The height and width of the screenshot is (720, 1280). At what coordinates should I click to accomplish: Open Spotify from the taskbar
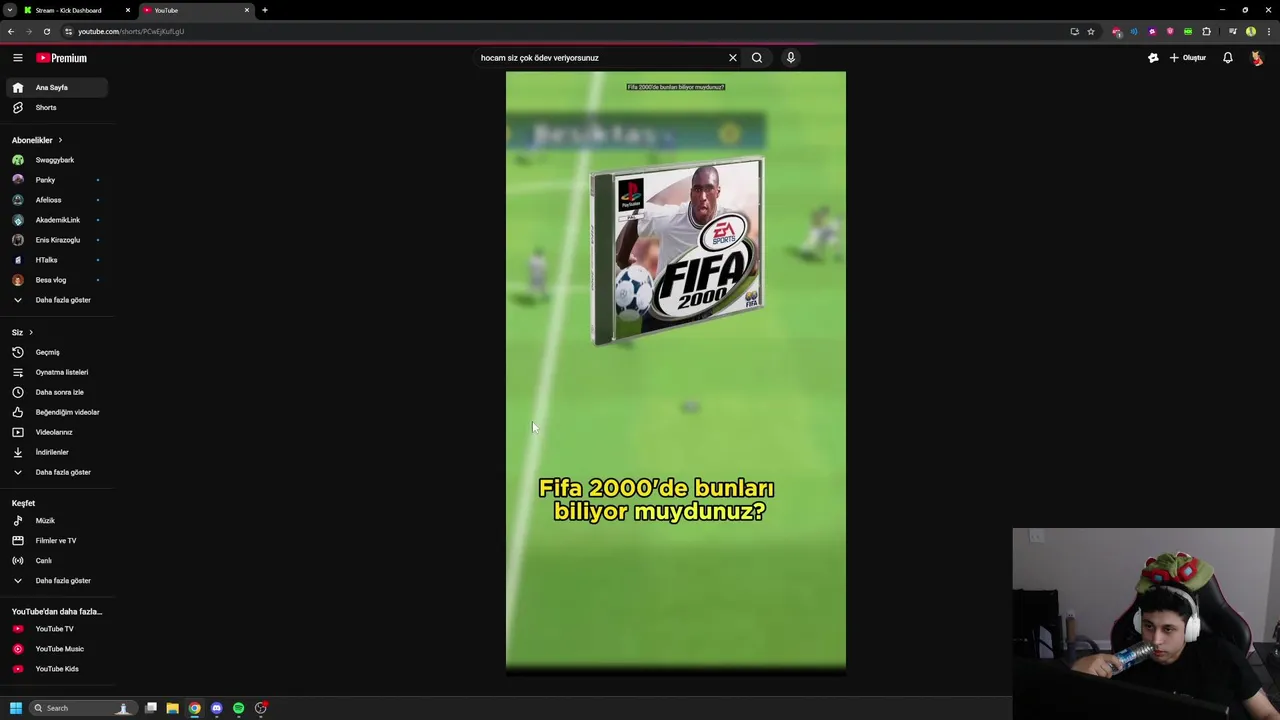point(239,708)
